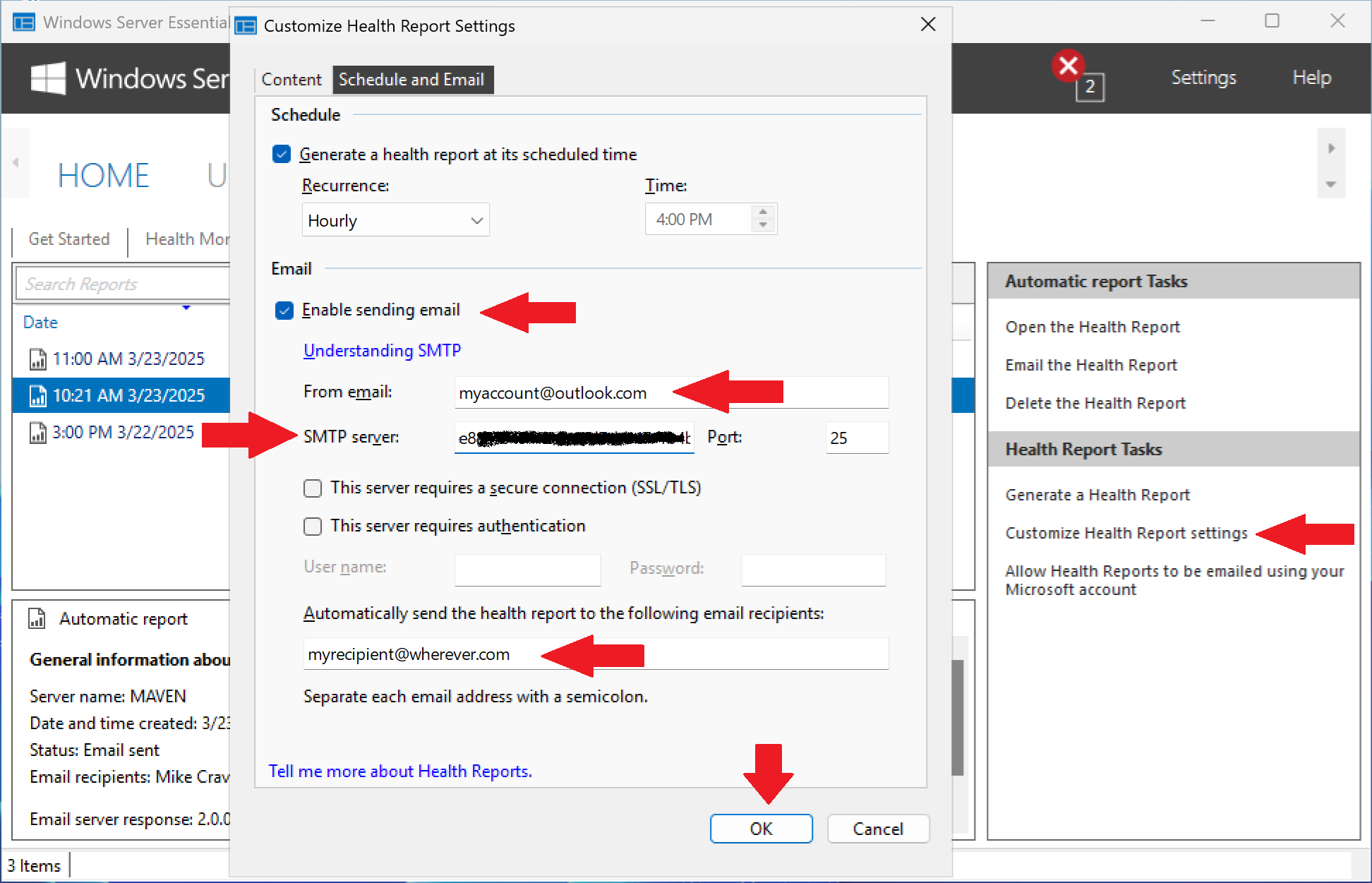
Task: Click the Windows logo in dashboard header
Action: pos(48,78)
